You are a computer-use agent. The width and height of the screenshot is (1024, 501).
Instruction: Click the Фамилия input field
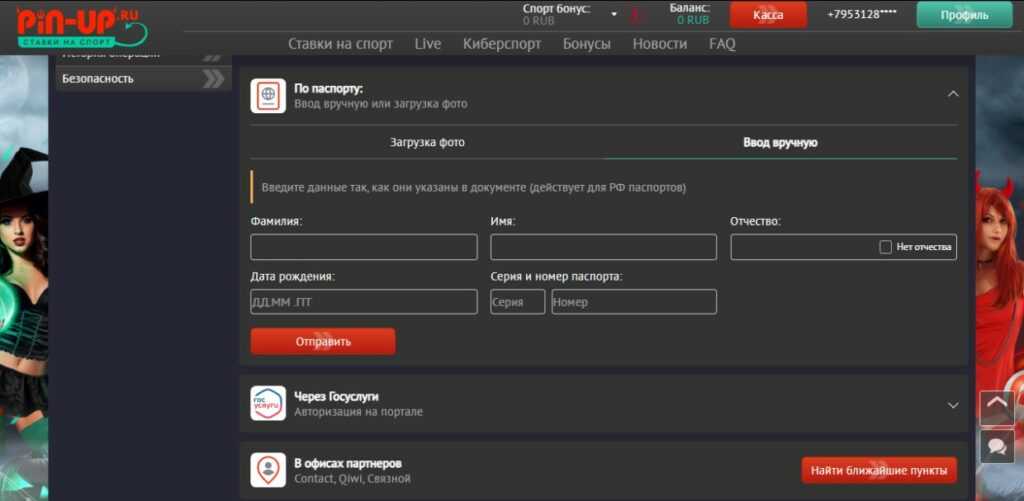pyautogui.click(x=364, y=247)
